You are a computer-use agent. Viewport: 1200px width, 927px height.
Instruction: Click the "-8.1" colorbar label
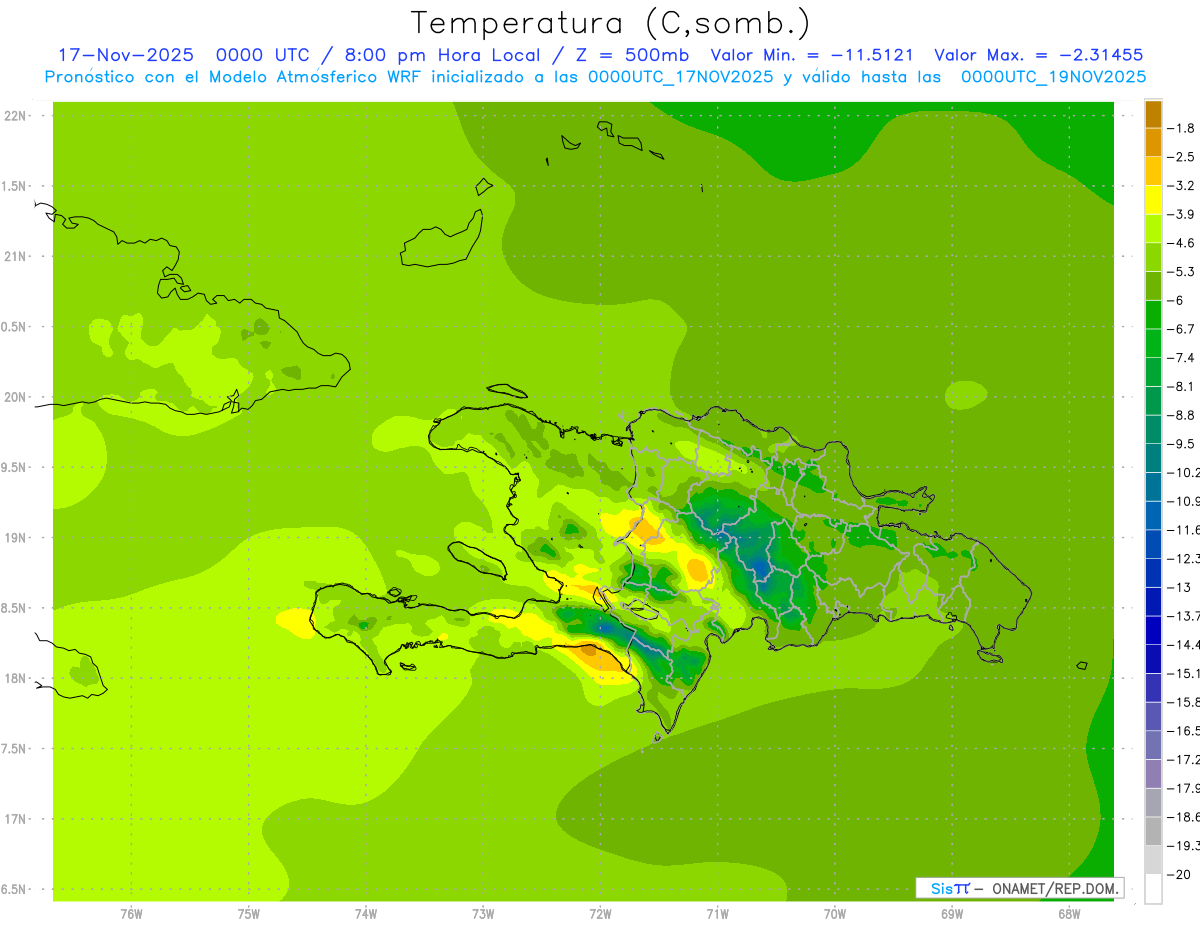point(1181,387)
